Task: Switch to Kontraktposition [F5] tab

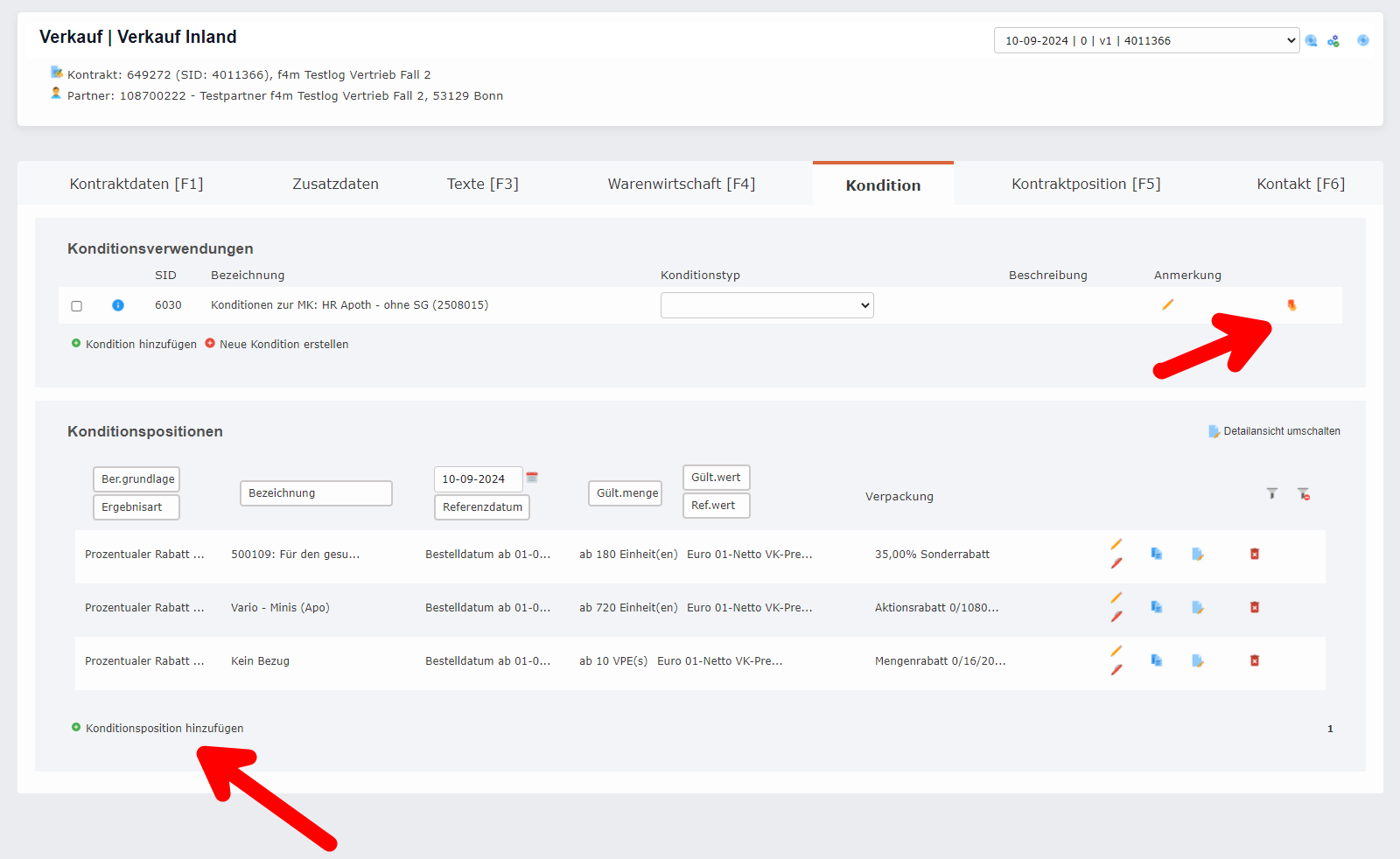Action: point(1085,184)
